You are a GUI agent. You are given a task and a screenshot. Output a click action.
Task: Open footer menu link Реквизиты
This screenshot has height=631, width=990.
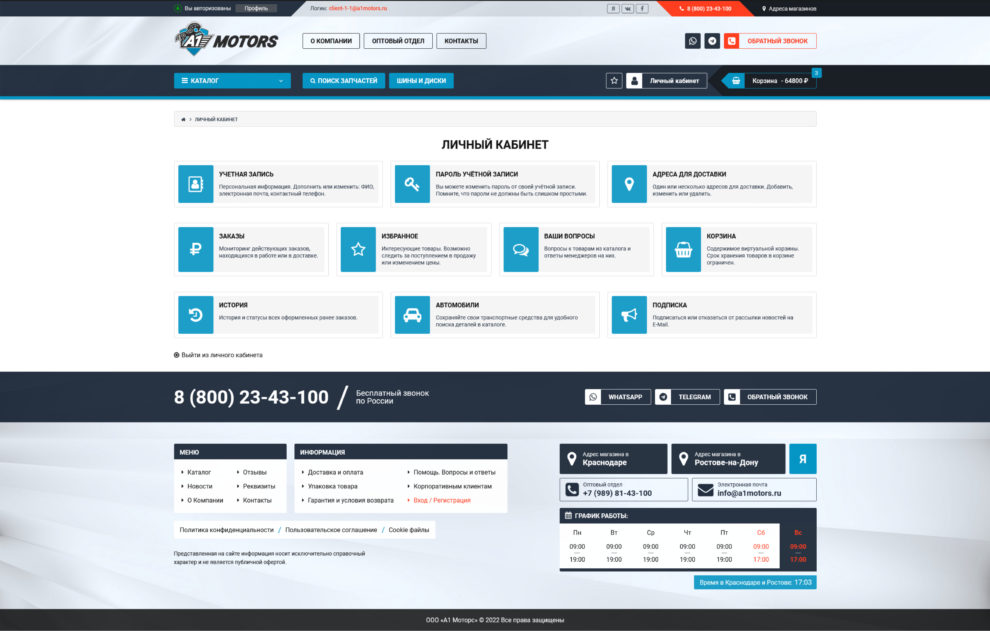(258, 486)
